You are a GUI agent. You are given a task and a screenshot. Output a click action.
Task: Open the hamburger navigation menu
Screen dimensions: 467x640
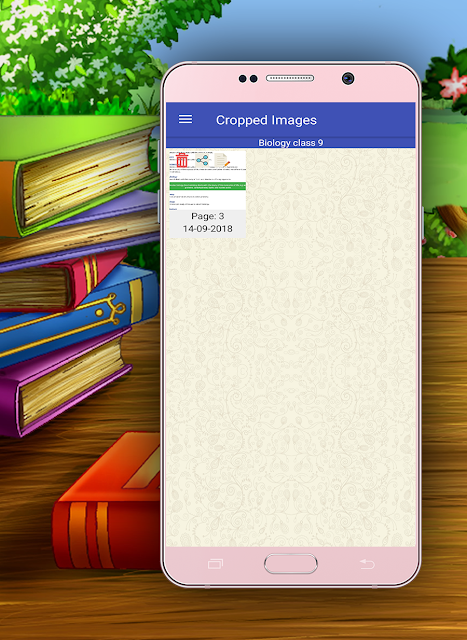click(185, 119)
